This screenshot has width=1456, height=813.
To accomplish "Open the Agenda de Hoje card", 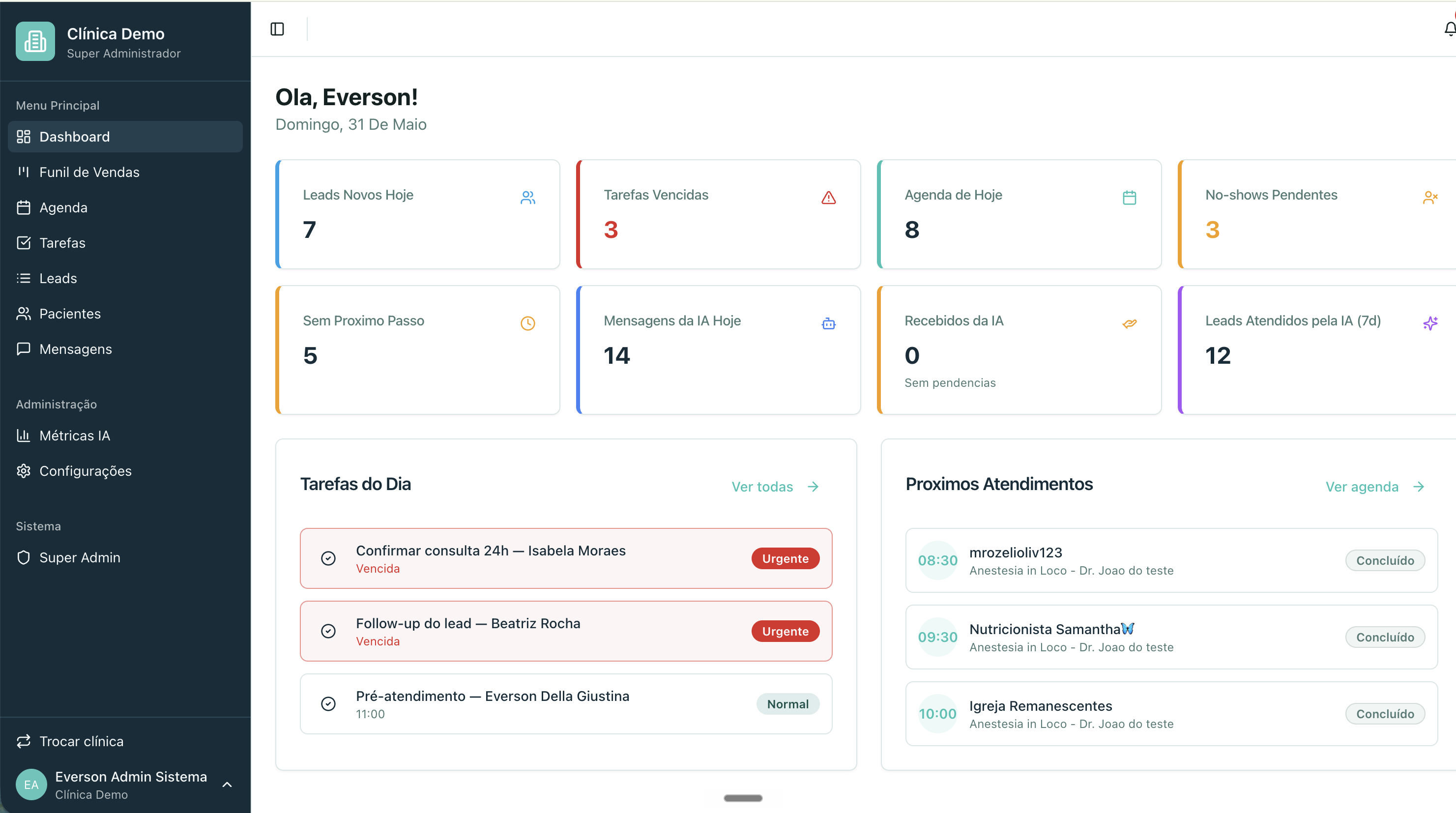I will (x=1019, y=214).
